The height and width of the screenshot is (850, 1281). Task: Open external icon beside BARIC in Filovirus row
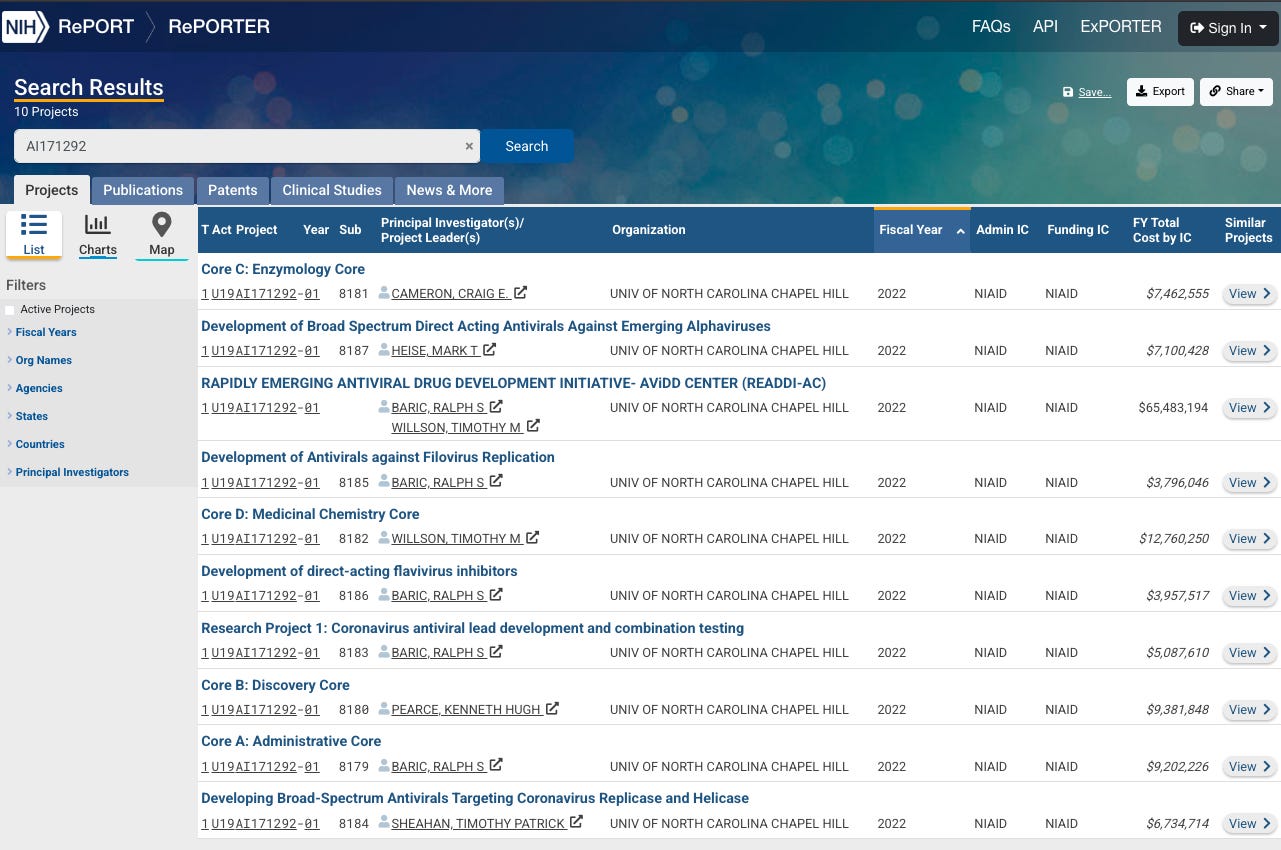pos(496,482)
